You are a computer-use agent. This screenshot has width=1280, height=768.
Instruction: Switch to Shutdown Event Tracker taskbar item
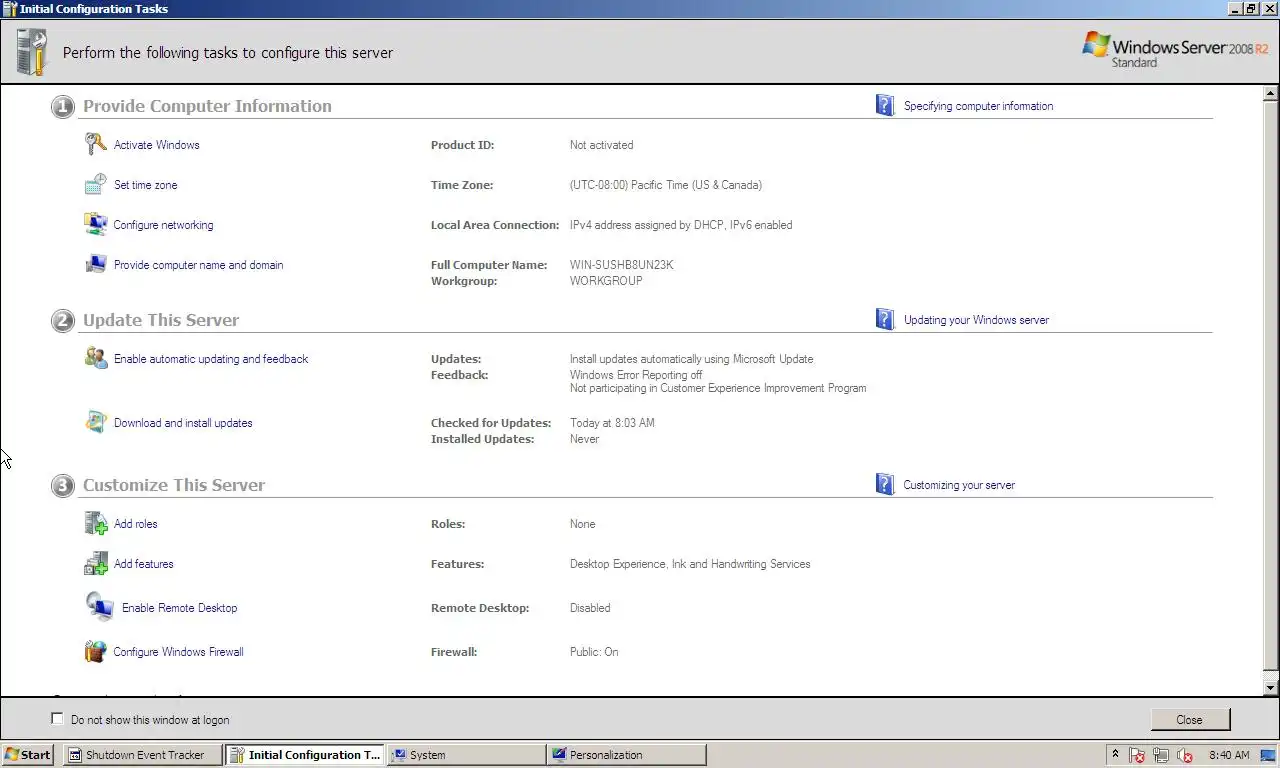point(143,755)
